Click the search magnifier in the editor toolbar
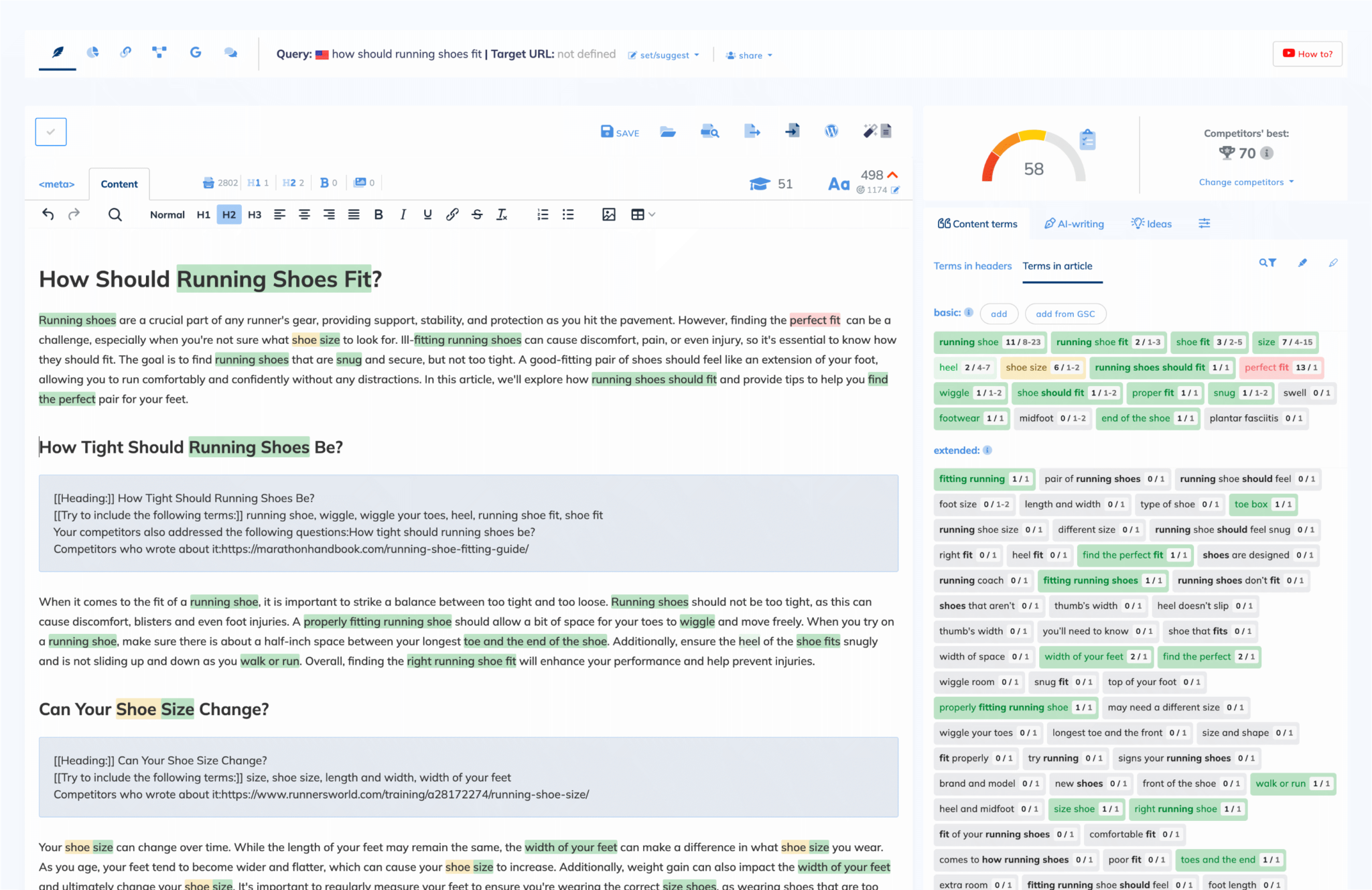 point(115,214)
